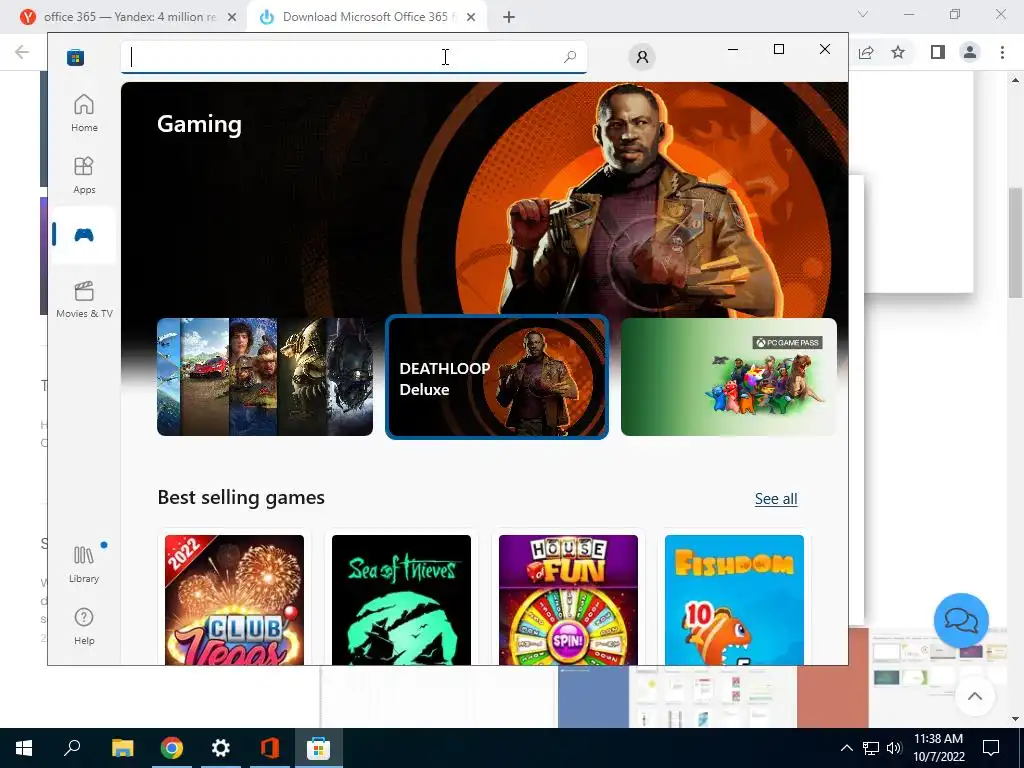Select the Gaming controller icon in sidebar
The height and width of the screenshot is (768, 1024).
pos(84,235)
